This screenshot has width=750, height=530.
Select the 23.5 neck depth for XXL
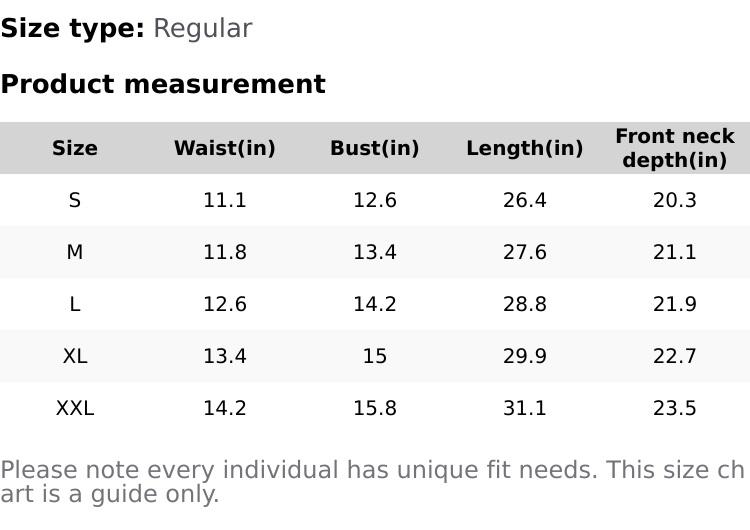click(675, 408)
